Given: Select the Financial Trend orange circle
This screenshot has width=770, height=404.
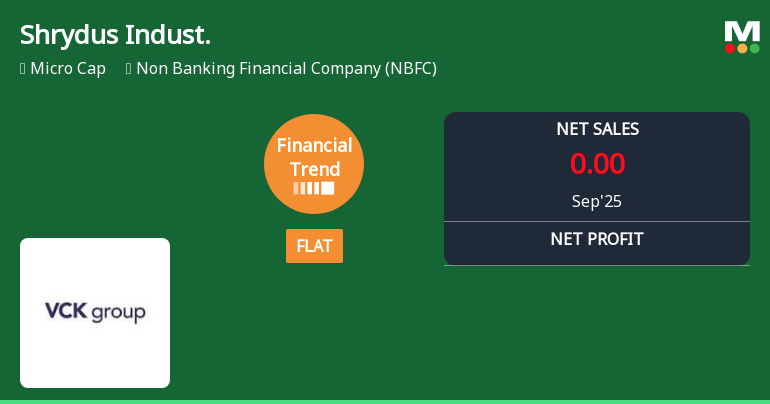Looking at the screenshot, I should (x=314, y=164).
